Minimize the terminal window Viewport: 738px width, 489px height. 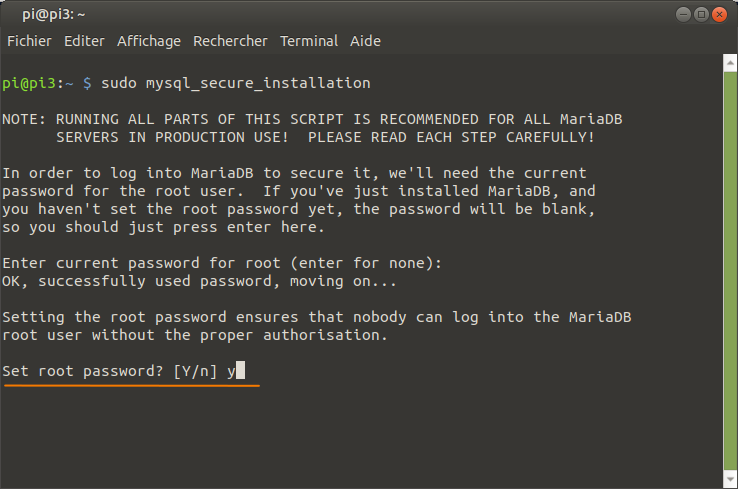coord(683,15)
